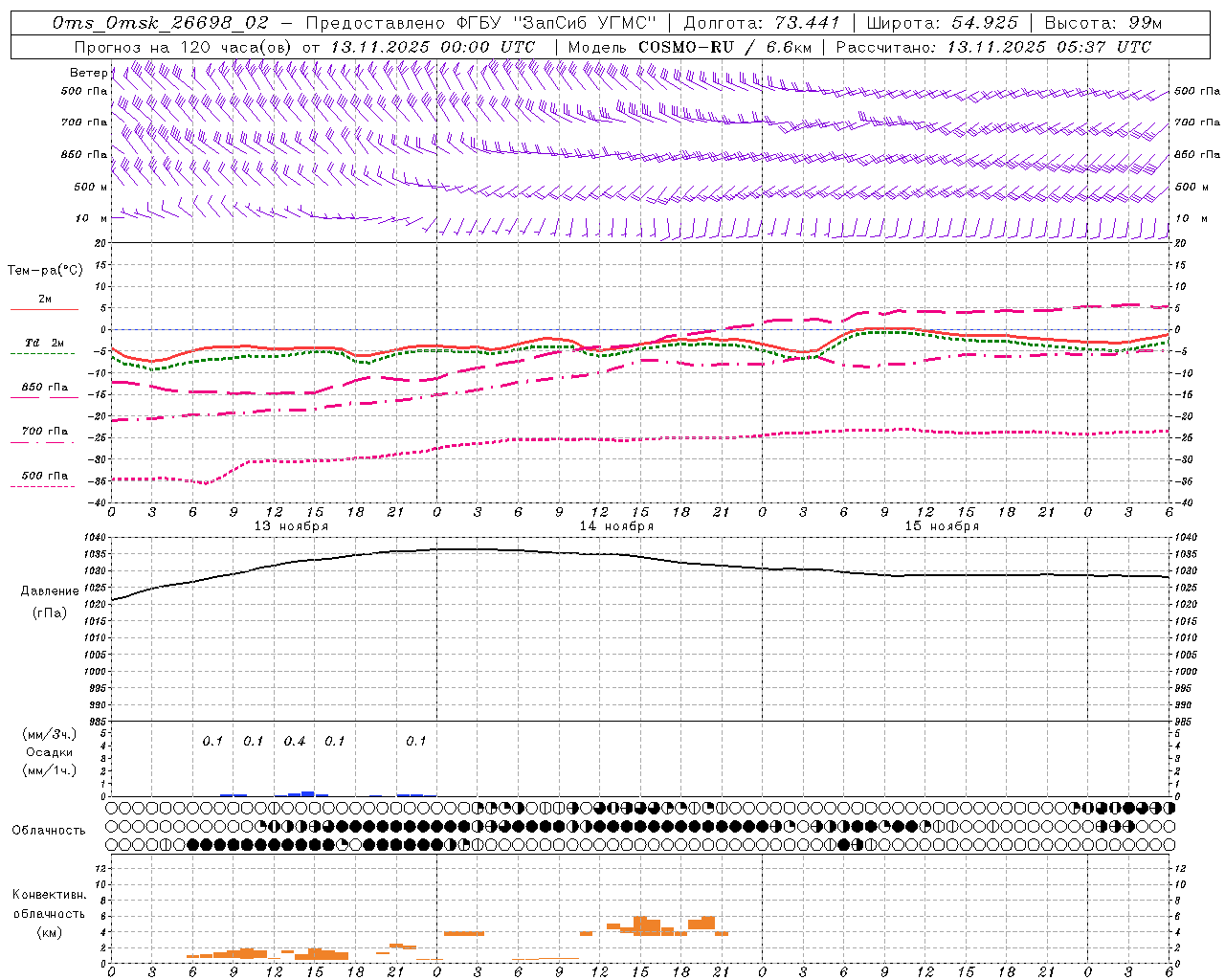Screen dimensions: 1225x980
Task: Click the Тем-ра(°C) axis title
Action: [45, 271]
